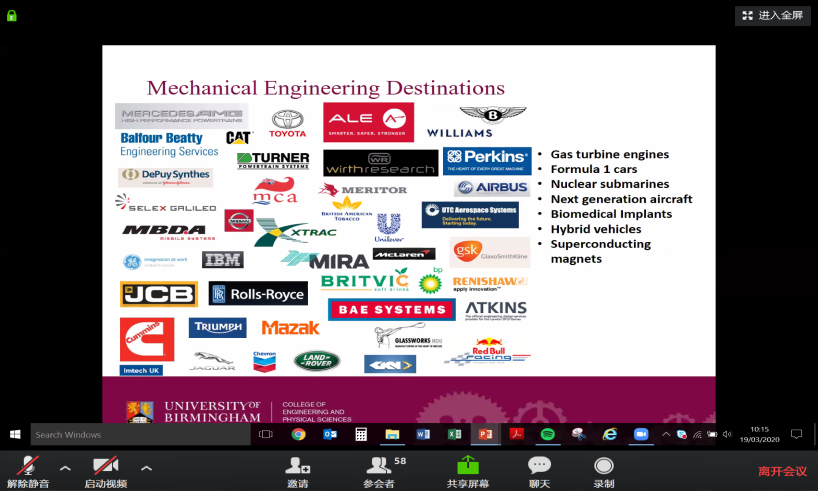Open audio options arrow beside unmute
Image resolution: width=818 pixels, height=491 pixels.
point(65,468)
